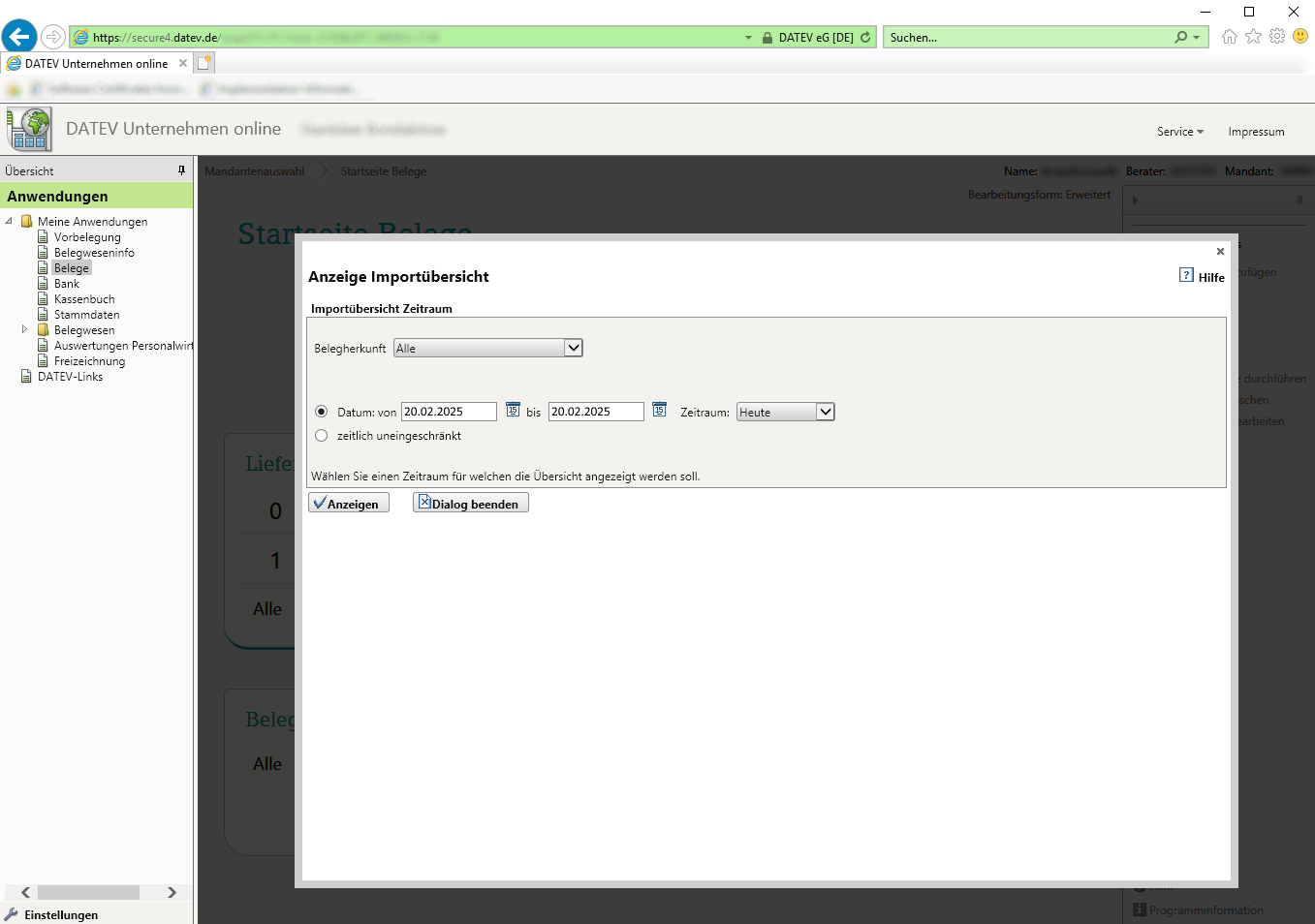This screenshot has width=1315, height=924.
Task: Click the sidebar scroll right arrow
Action: tap(172, 892)
